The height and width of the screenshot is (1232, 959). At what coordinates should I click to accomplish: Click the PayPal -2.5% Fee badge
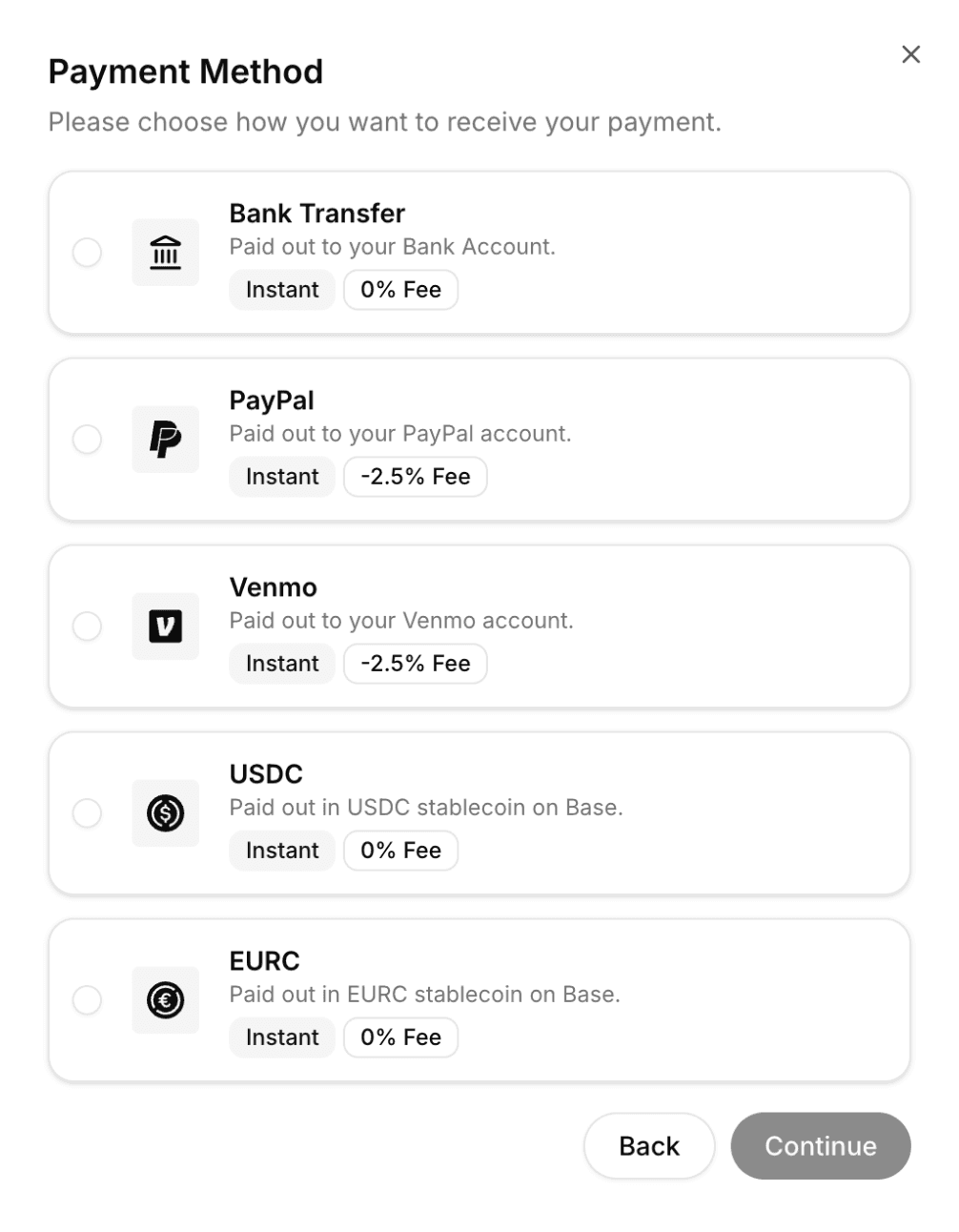[415, 477]
